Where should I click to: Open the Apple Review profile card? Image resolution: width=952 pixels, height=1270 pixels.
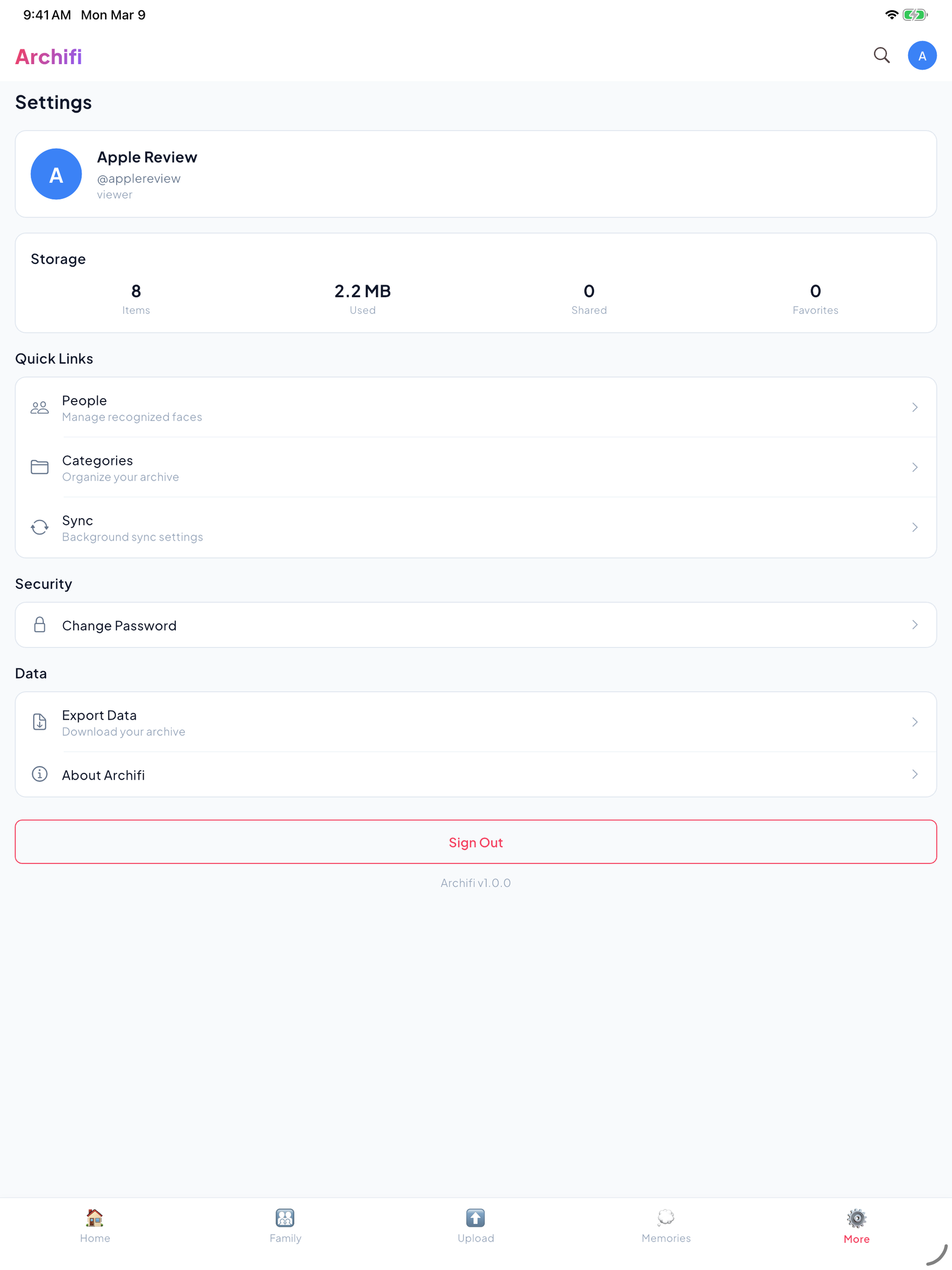pos(476,174)
